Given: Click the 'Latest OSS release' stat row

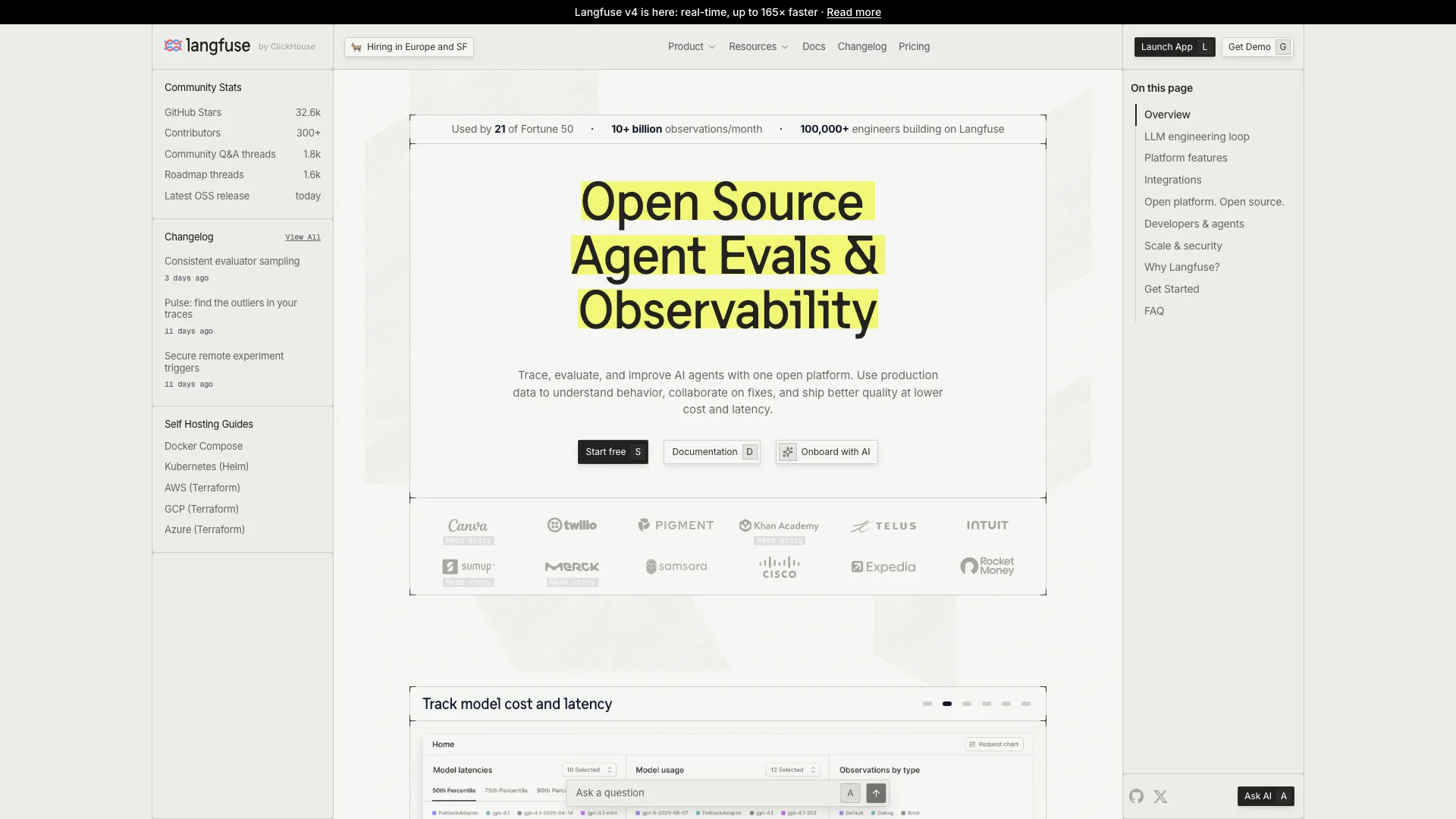Looking at the screenshot, I should (243, 196).
